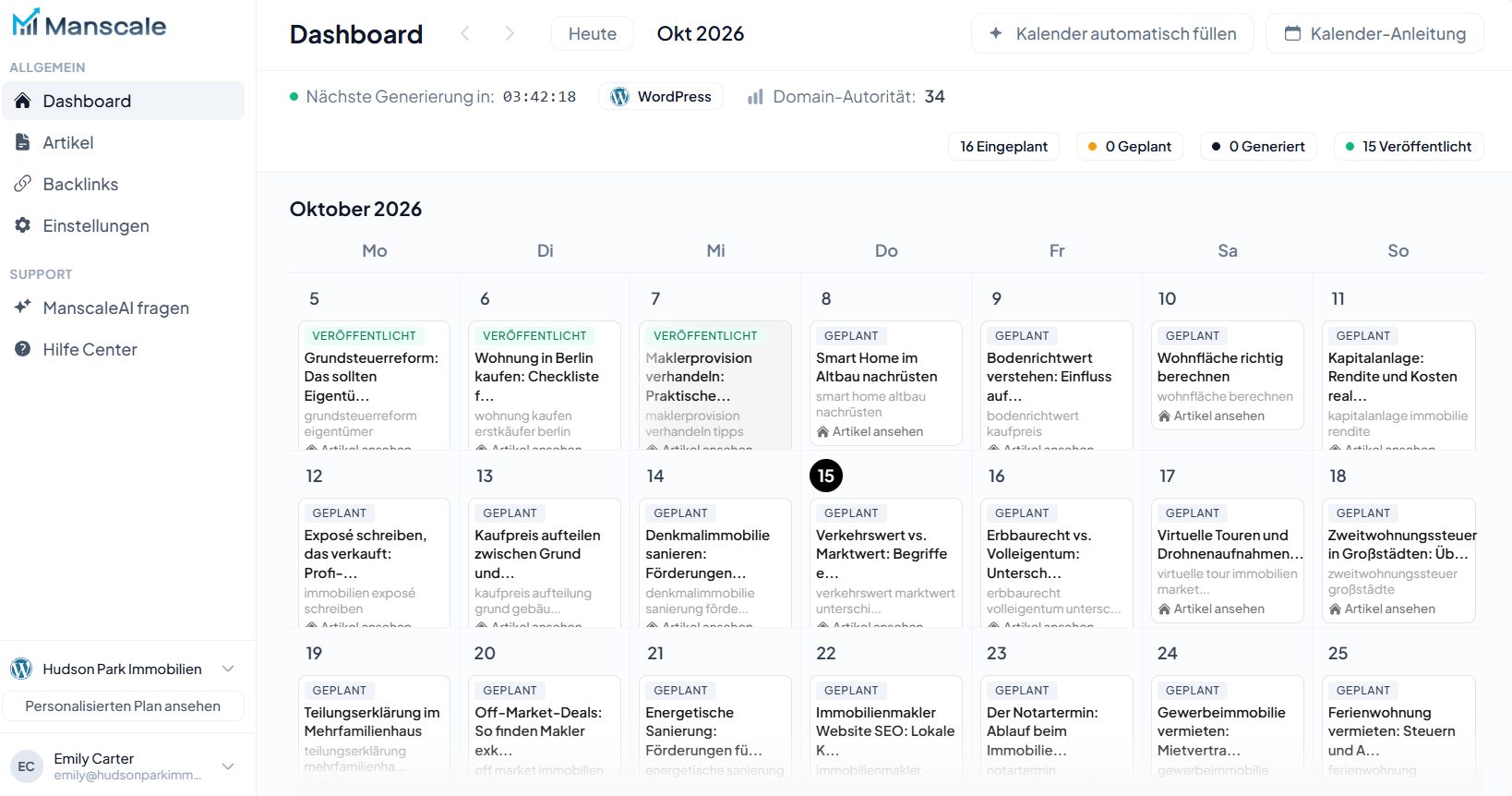Open Kaufpreis aufteilen card
The height and width of the screenshot is (796, 1512).
[x=545, y=562]
